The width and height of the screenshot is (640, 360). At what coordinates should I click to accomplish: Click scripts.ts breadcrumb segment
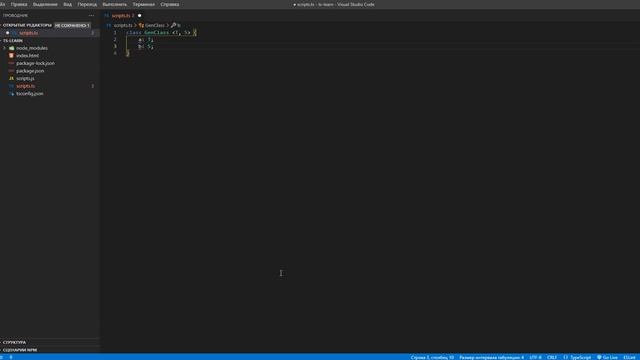click(123, 25)
